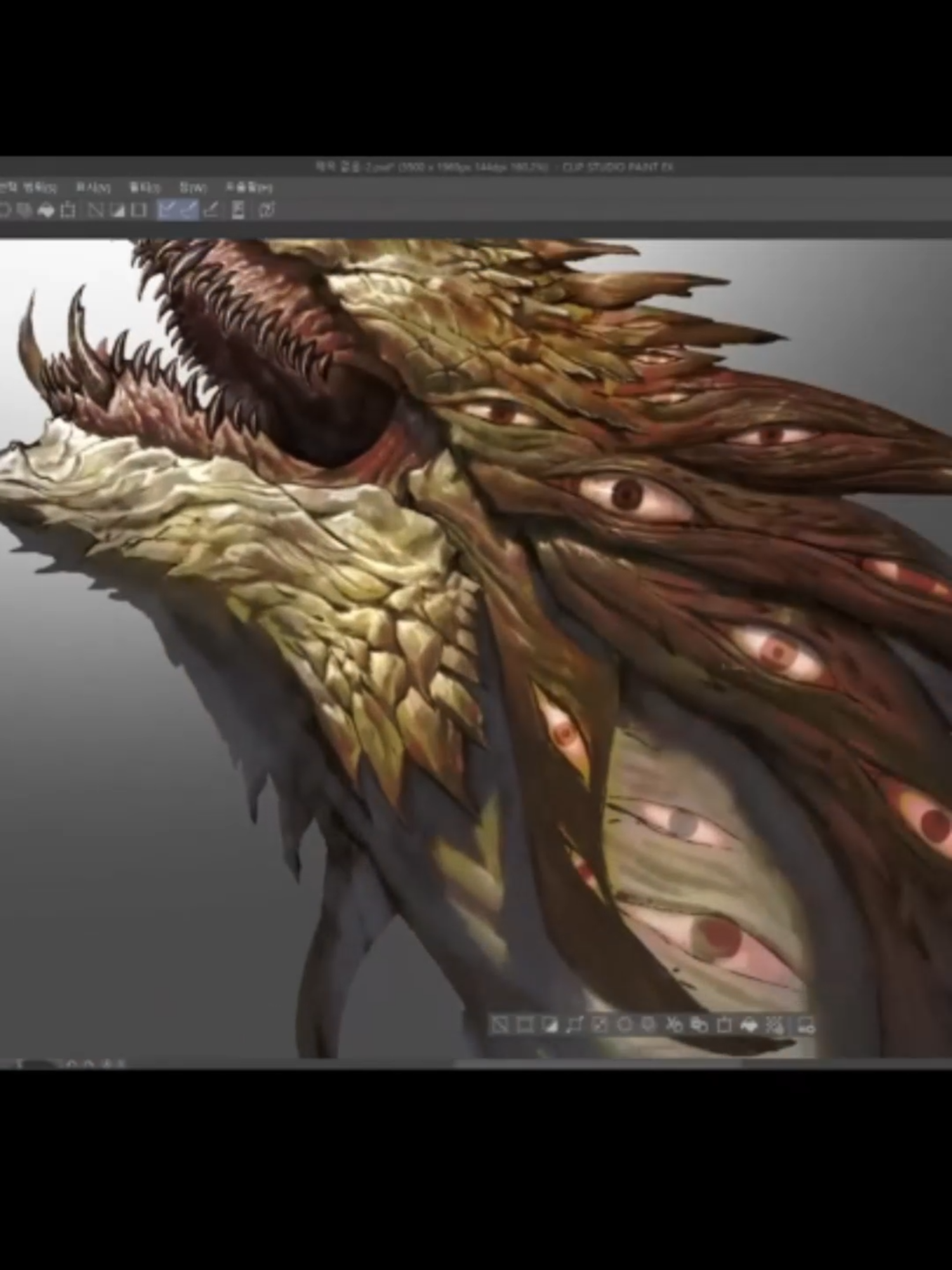Viewport: 952px width, 1270px height.
Task: Delete selection contents in the selection launcher
Action: point(625,1025)
